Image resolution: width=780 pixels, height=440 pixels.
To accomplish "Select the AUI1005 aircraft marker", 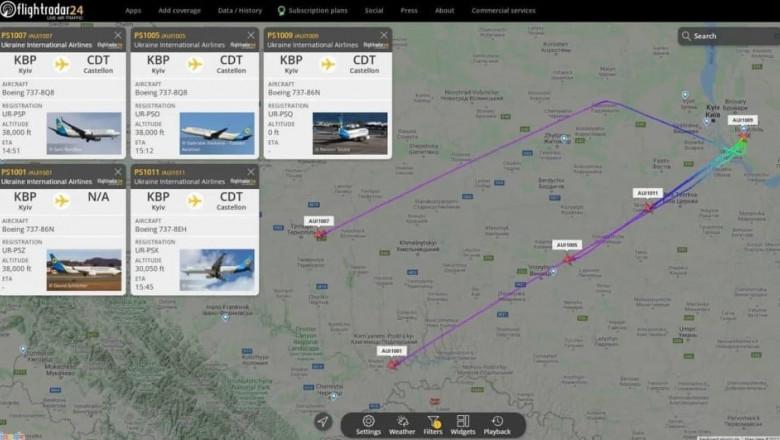I will click(569, 259).
